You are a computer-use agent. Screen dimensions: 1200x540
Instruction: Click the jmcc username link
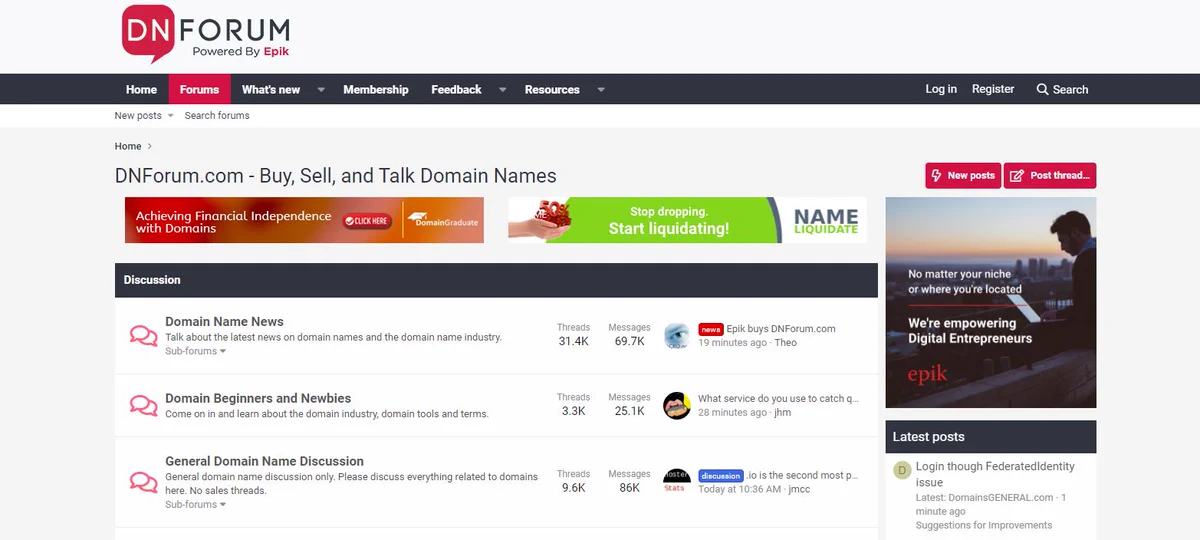click(x=799, y=490)
